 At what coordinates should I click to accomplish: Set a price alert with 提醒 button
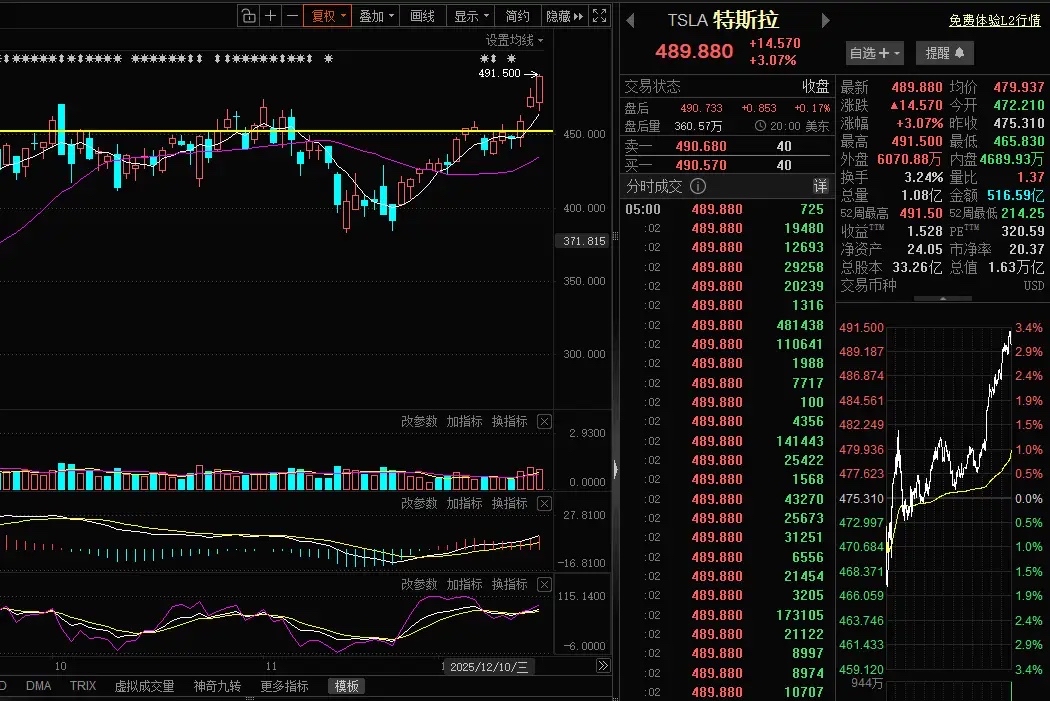[x=944, y=53]
